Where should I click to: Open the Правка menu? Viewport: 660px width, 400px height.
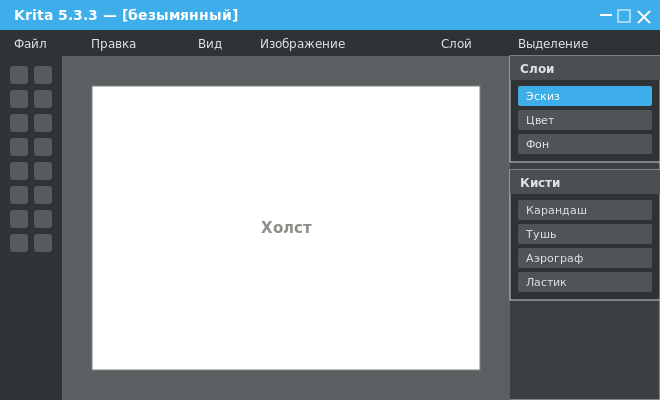[x=113, y=43]
